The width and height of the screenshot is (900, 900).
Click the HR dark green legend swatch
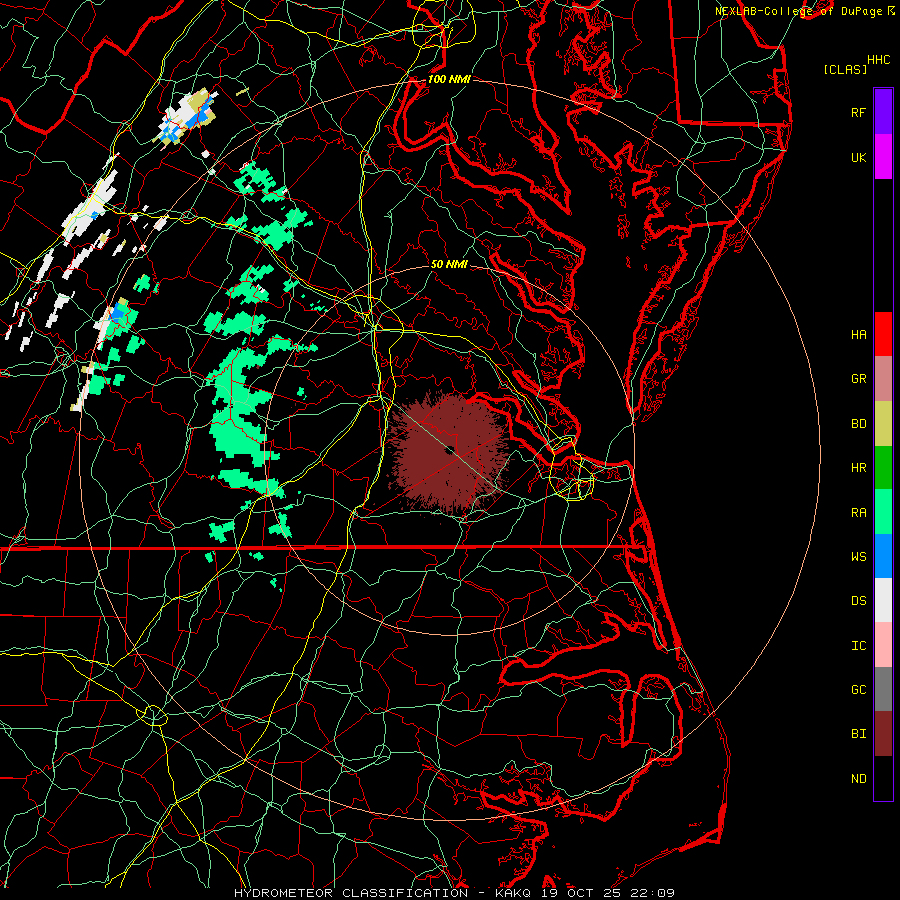pyautogui.click(x=883, y=468)
